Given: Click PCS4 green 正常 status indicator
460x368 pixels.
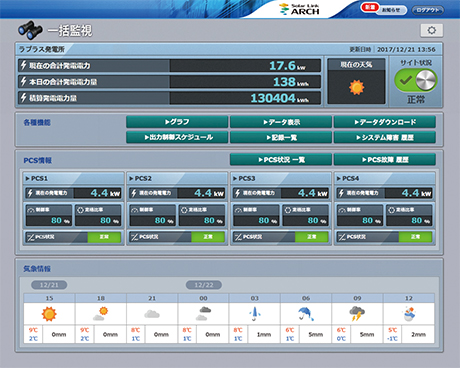Looking at the screenshot, I should coord(415,237).
